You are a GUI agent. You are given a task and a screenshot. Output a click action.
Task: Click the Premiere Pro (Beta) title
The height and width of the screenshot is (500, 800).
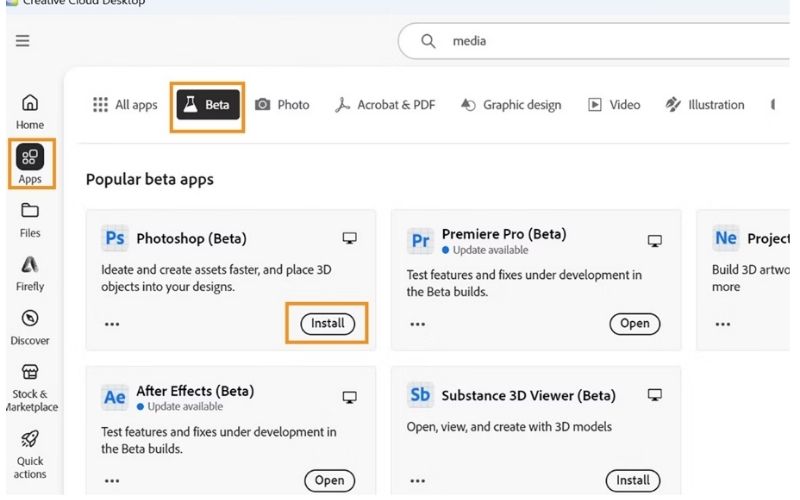tap(504, 234)
